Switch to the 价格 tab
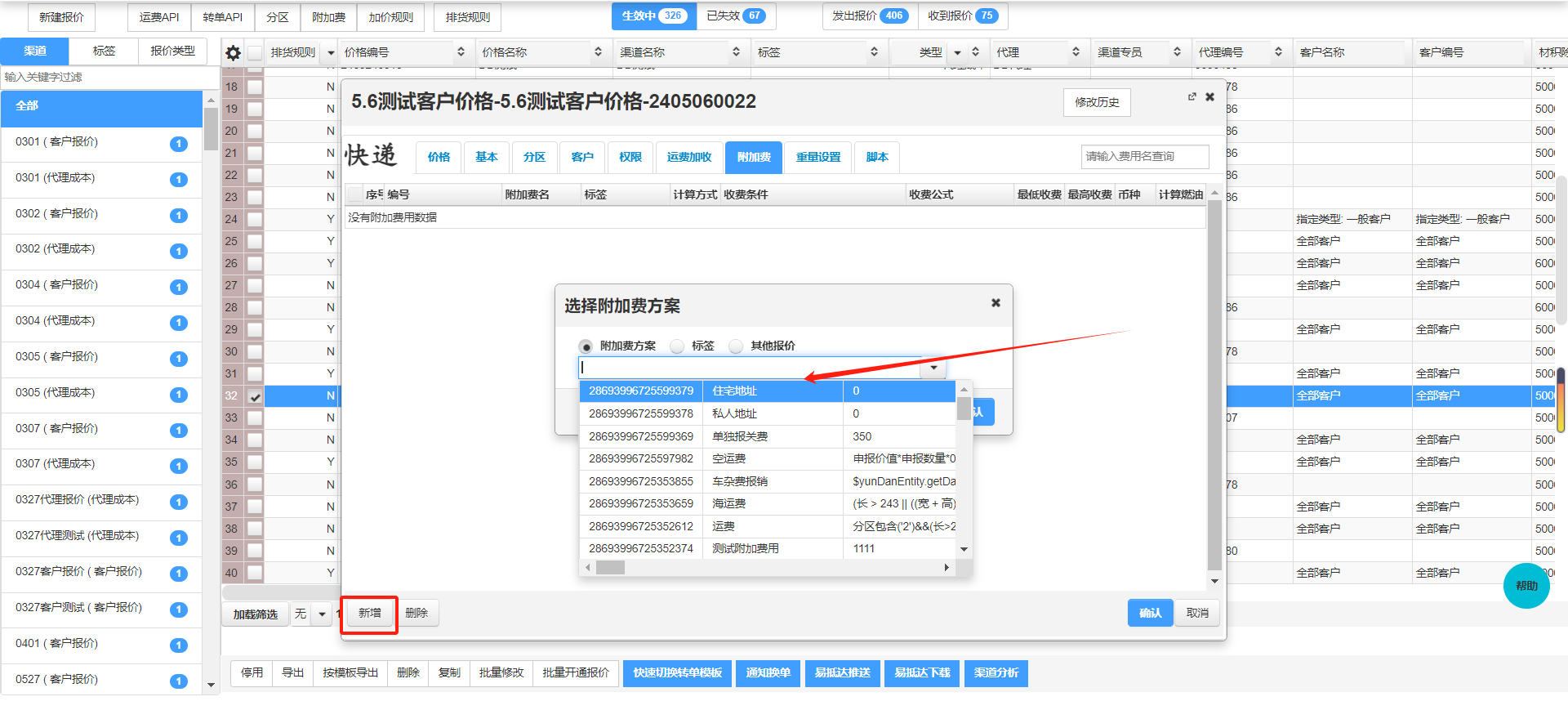This screenshot has width=1568, height=719. point(439,157)
